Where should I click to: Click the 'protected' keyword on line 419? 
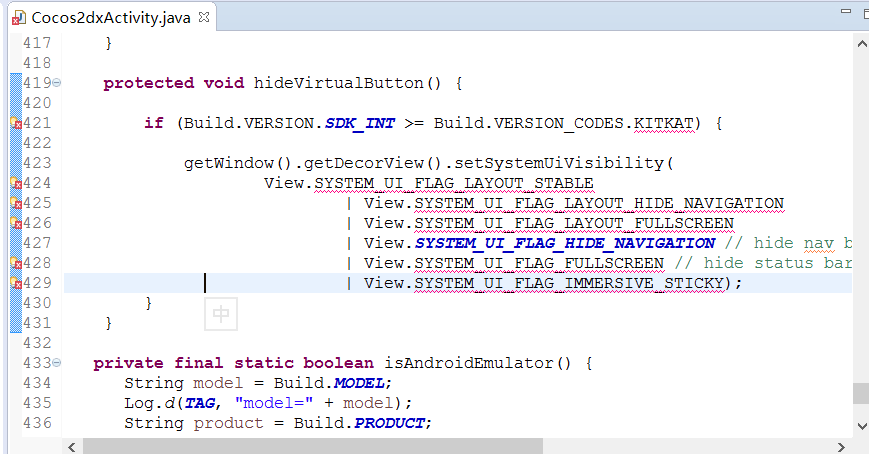tap(149, 83)
